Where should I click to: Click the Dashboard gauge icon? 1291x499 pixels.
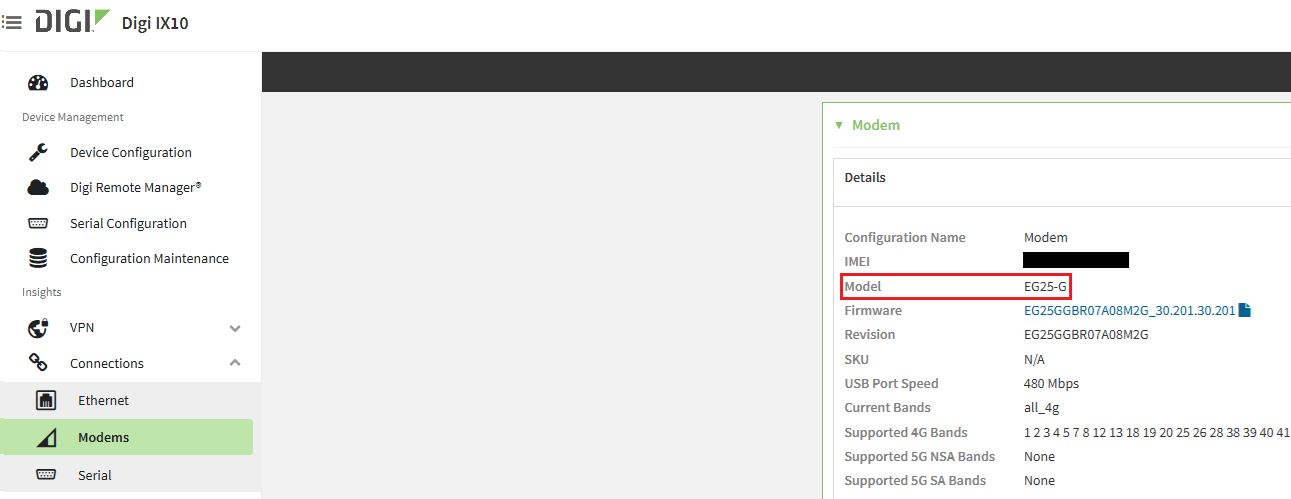click(38, 83)
